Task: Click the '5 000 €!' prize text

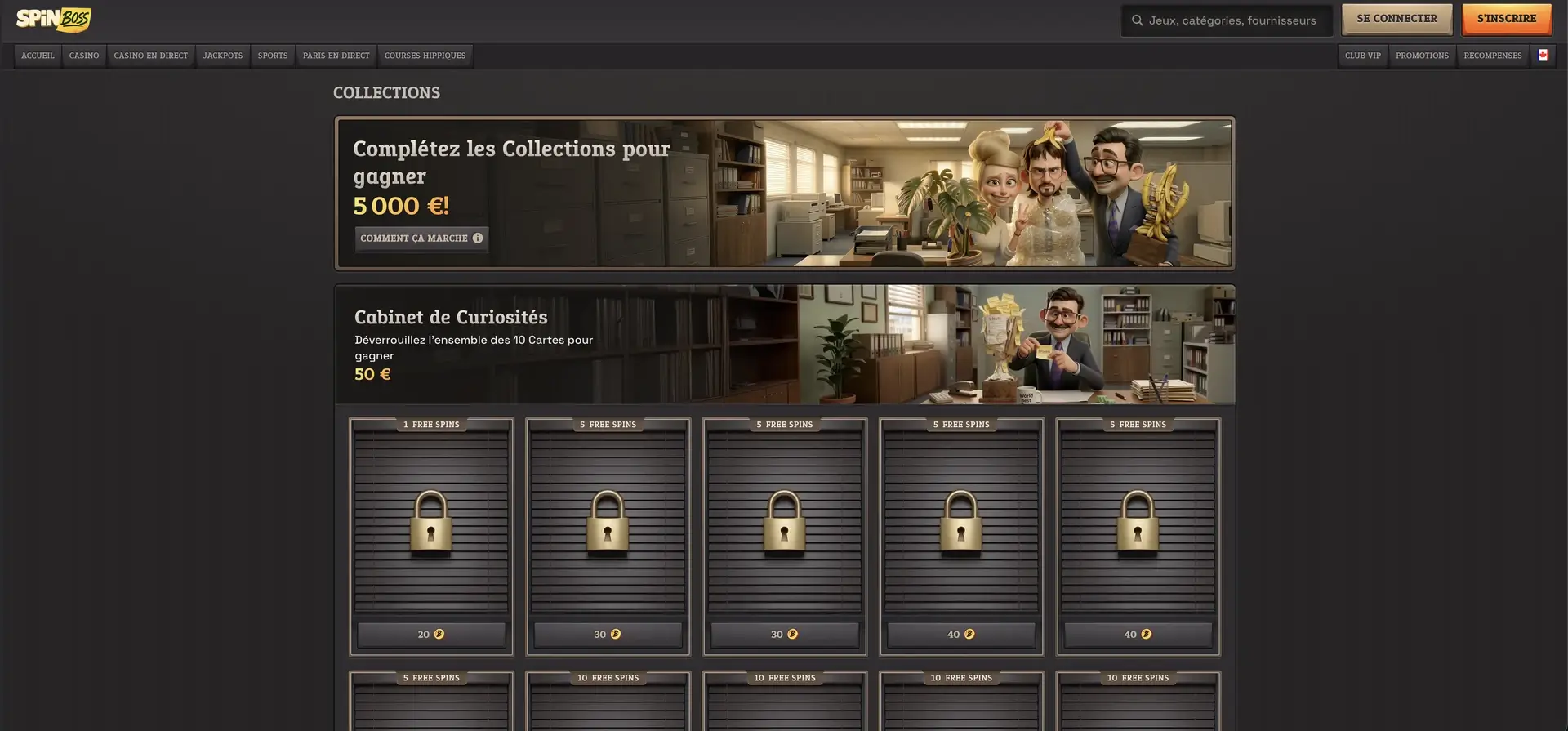Action: (401, 206)
